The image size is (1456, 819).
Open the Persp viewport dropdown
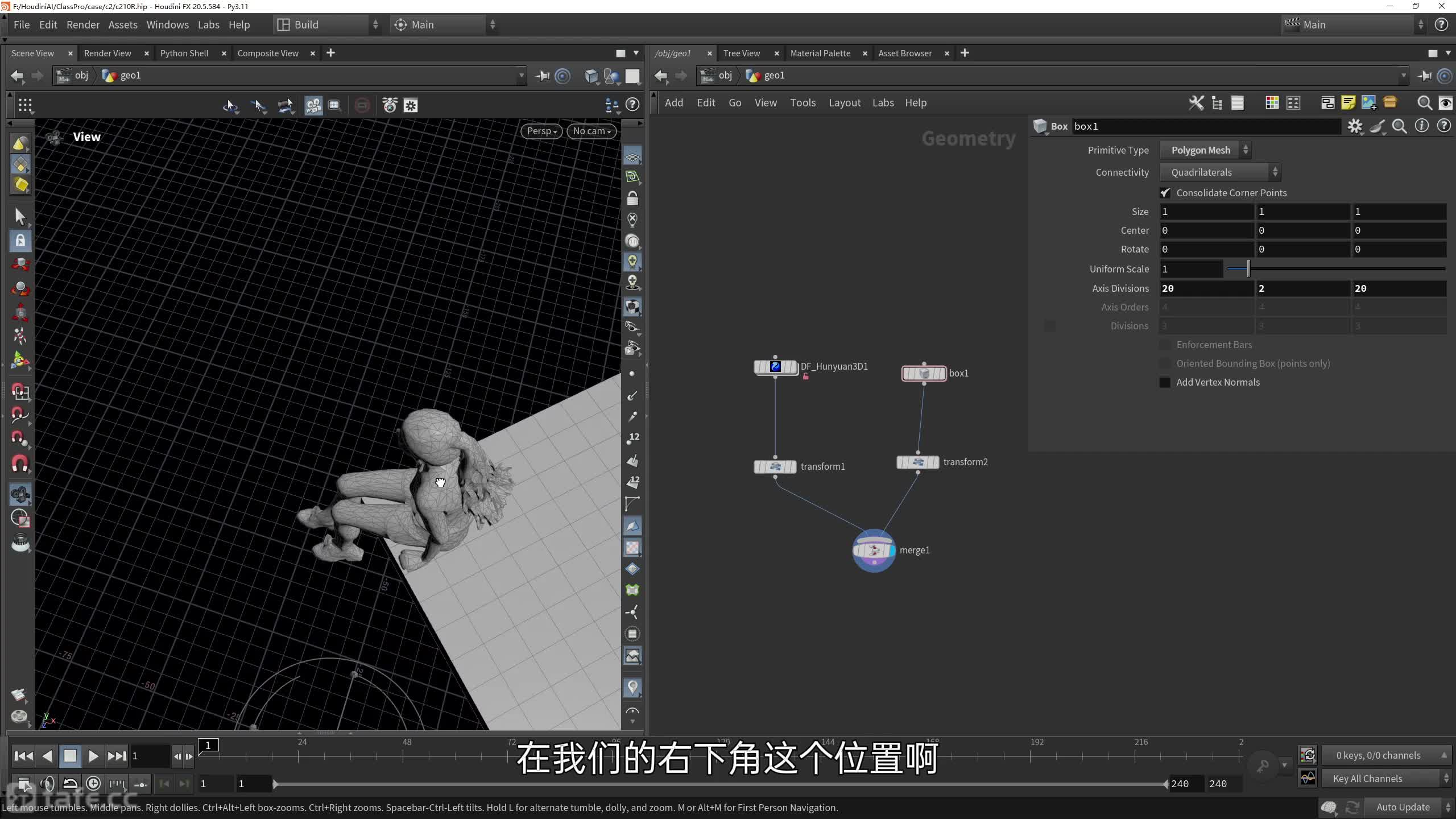pyautogui.click(x=541, y=131)
